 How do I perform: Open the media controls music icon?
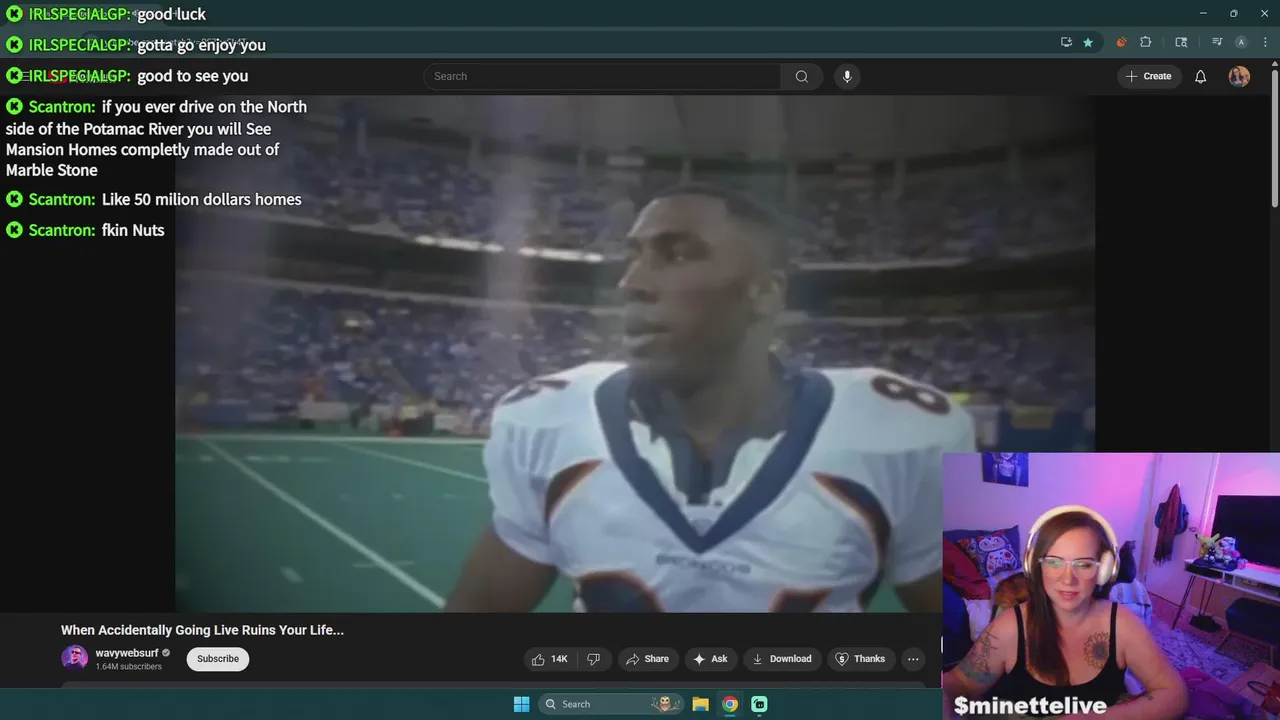[1217, 42]
